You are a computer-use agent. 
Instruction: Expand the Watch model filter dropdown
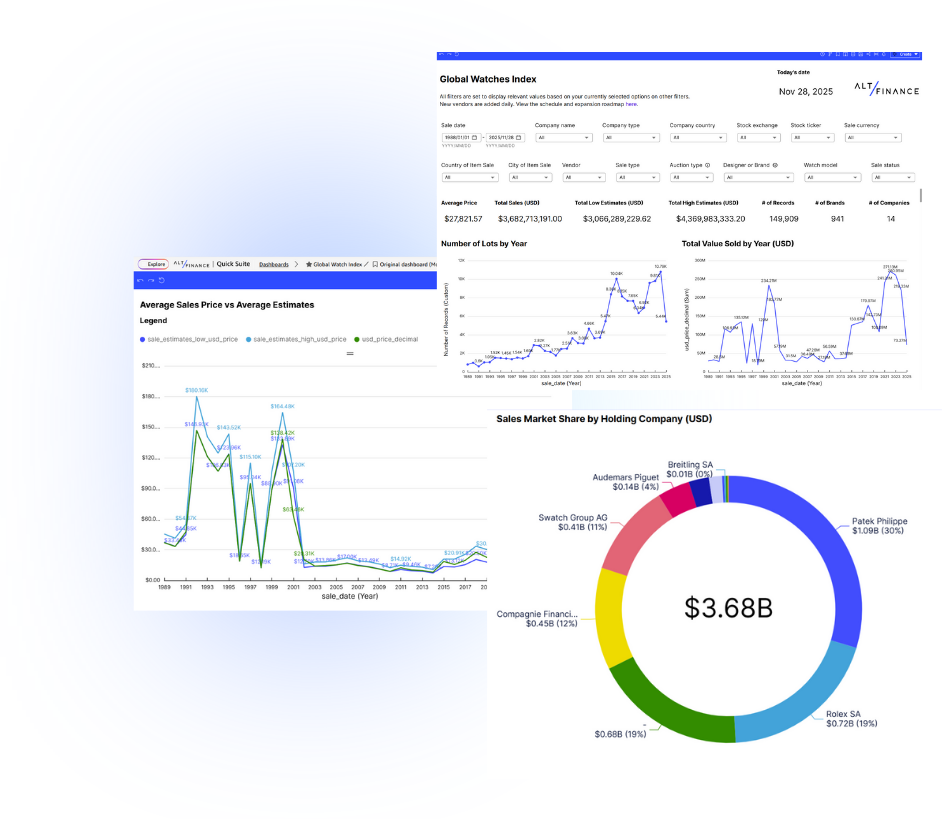[x=831, y=177]
